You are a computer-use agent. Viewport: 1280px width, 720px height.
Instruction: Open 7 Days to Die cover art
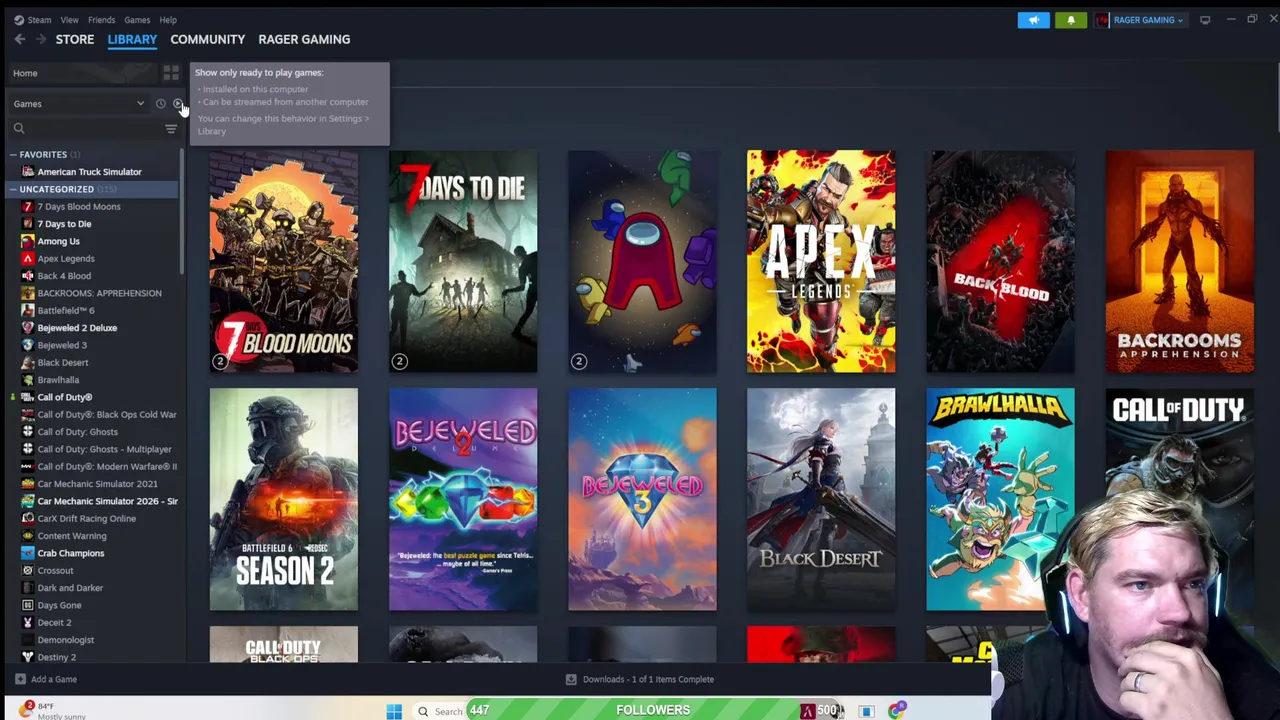pos(463,261)
